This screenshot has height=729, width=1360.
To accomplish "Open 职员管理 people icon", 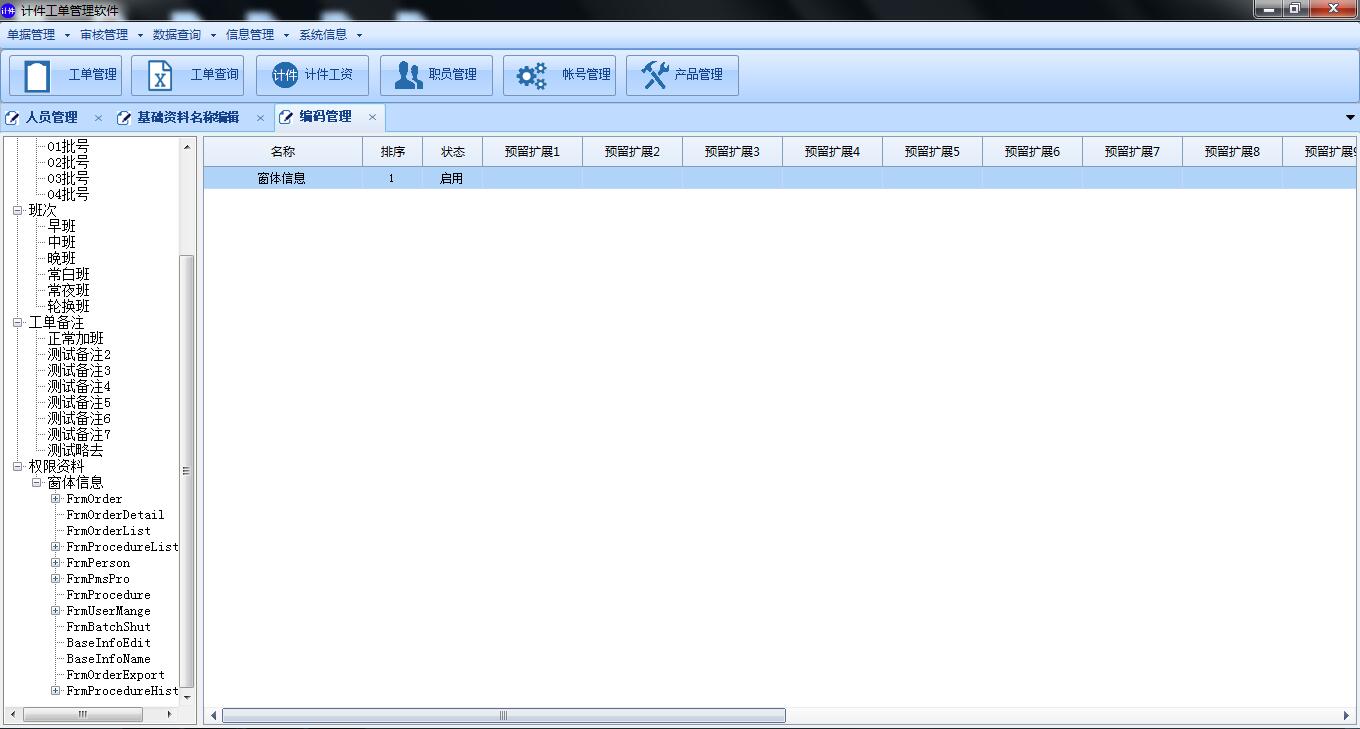I will point(408,76).
